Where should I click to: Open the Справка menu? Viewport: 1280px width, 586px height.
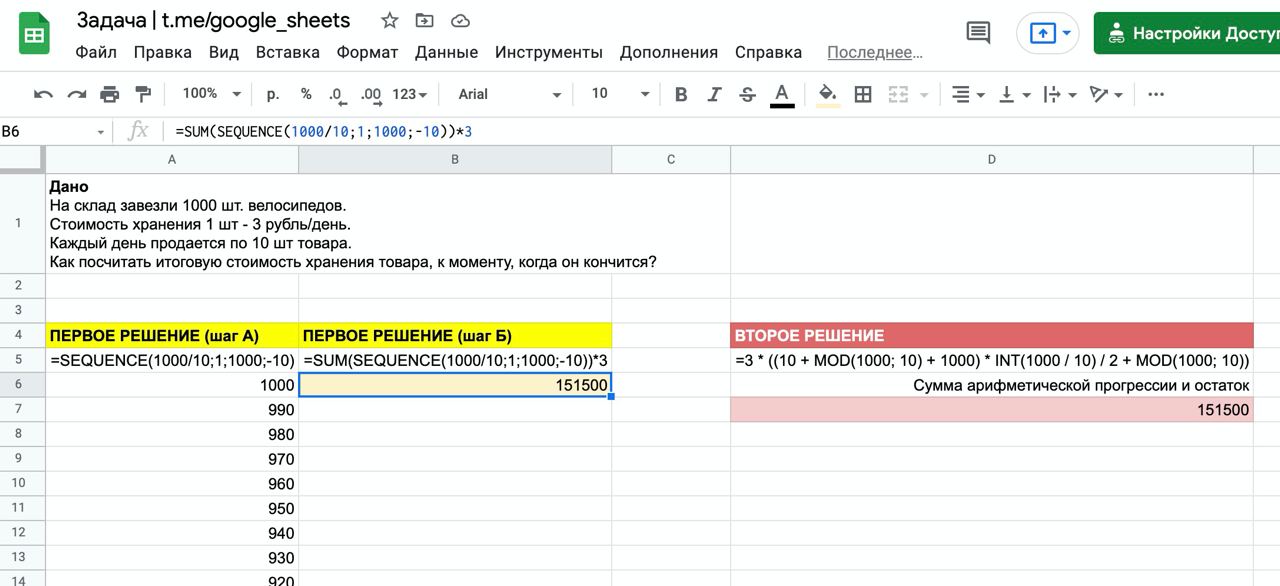tap(768, 52)
